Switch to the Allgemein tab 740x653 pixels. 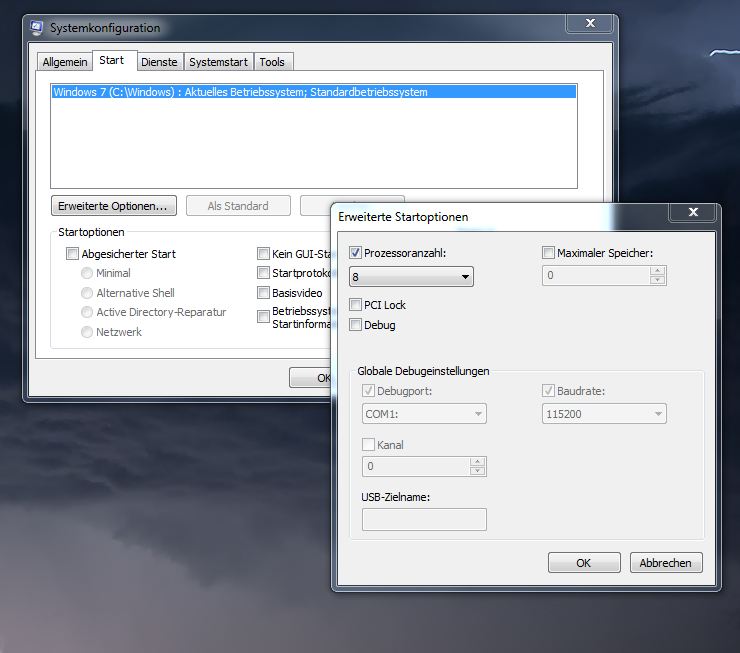pyautogui.click(x=65, y=62)
